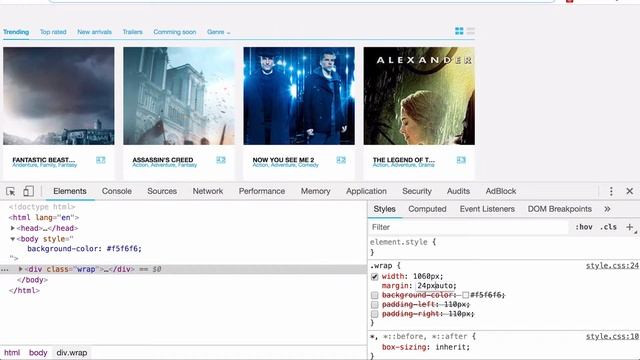
Task: Select html in the breadcrumb bar
Action: [12, 353]
